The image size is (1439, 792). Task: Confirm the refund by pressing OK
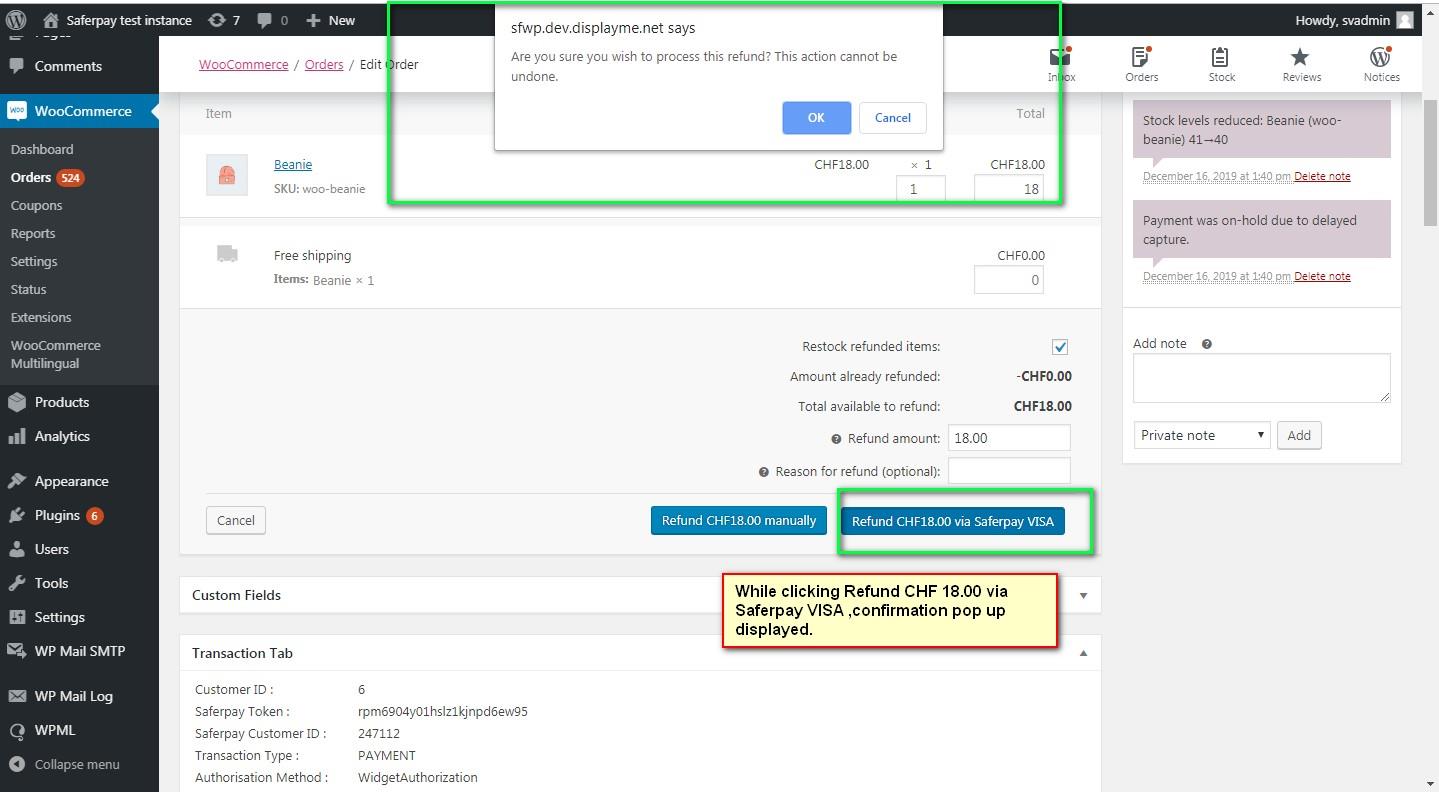point(816,118)
